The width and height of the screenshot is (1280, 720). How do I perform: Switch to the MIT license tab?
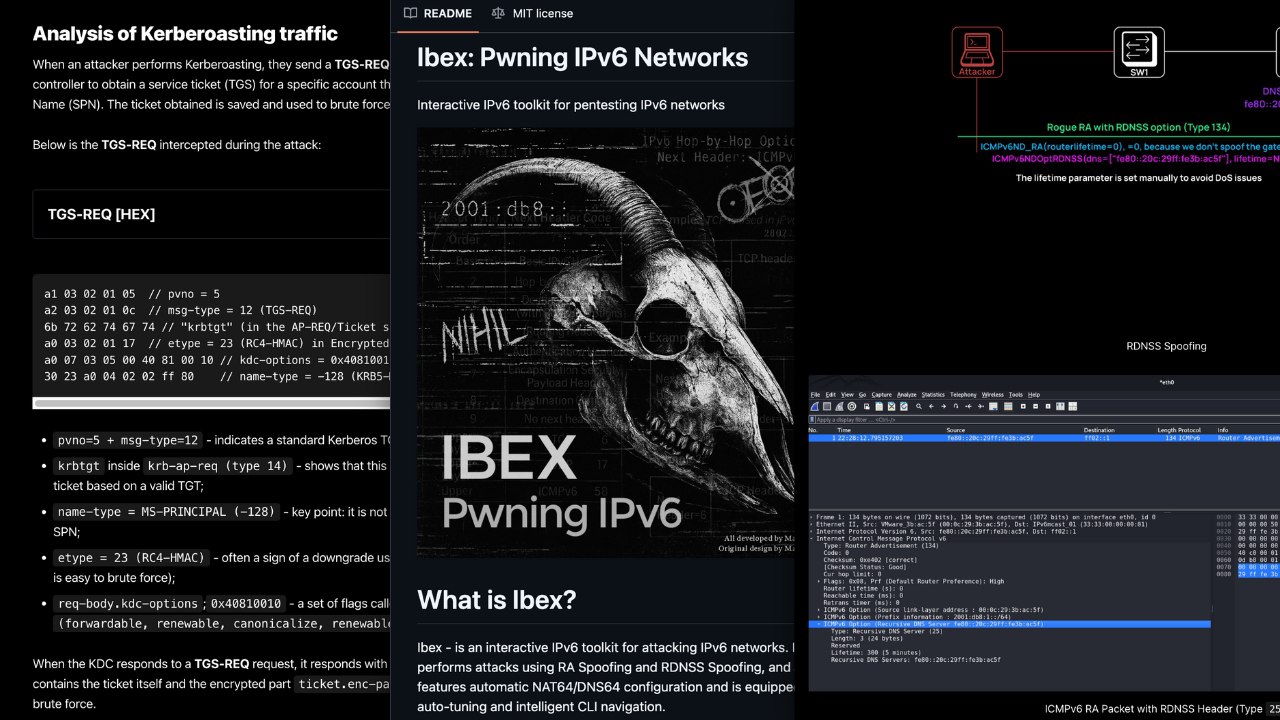(x=533, y=14)
